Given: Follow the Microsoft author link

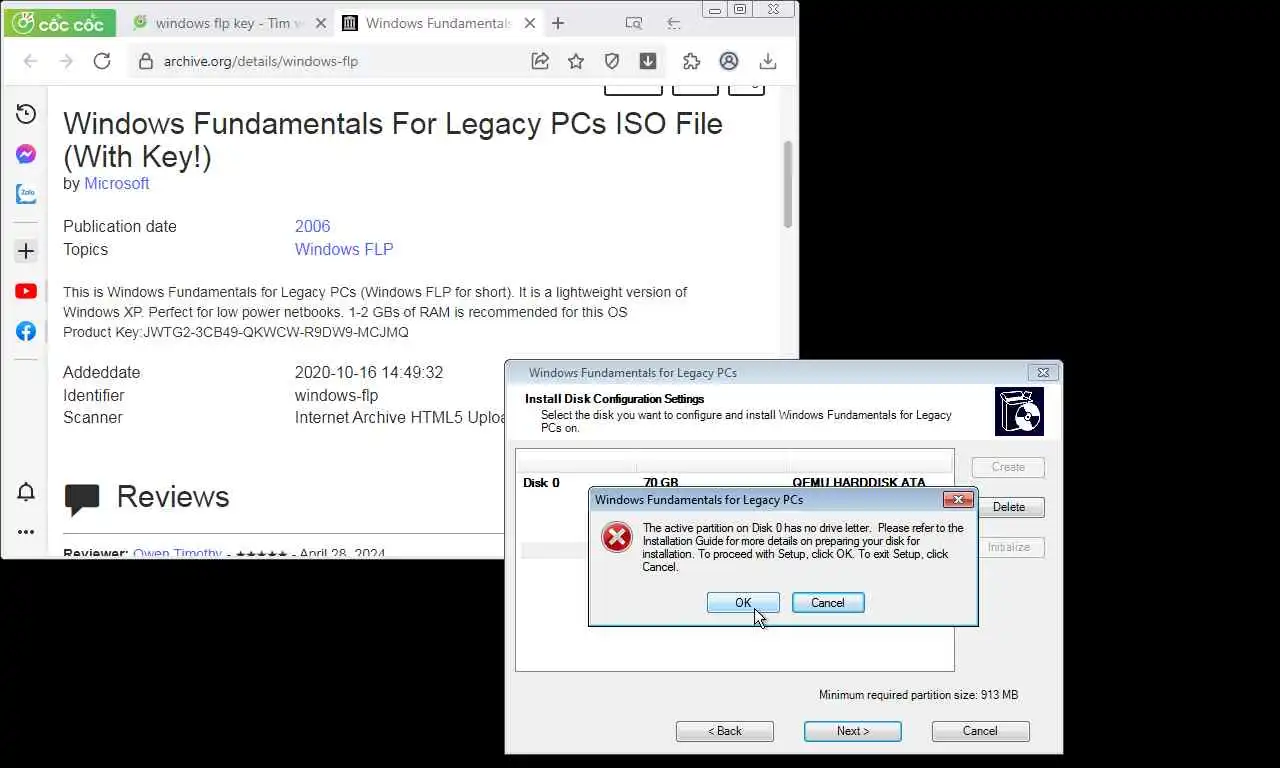Looking at the screenshot, I should (117, 184).
